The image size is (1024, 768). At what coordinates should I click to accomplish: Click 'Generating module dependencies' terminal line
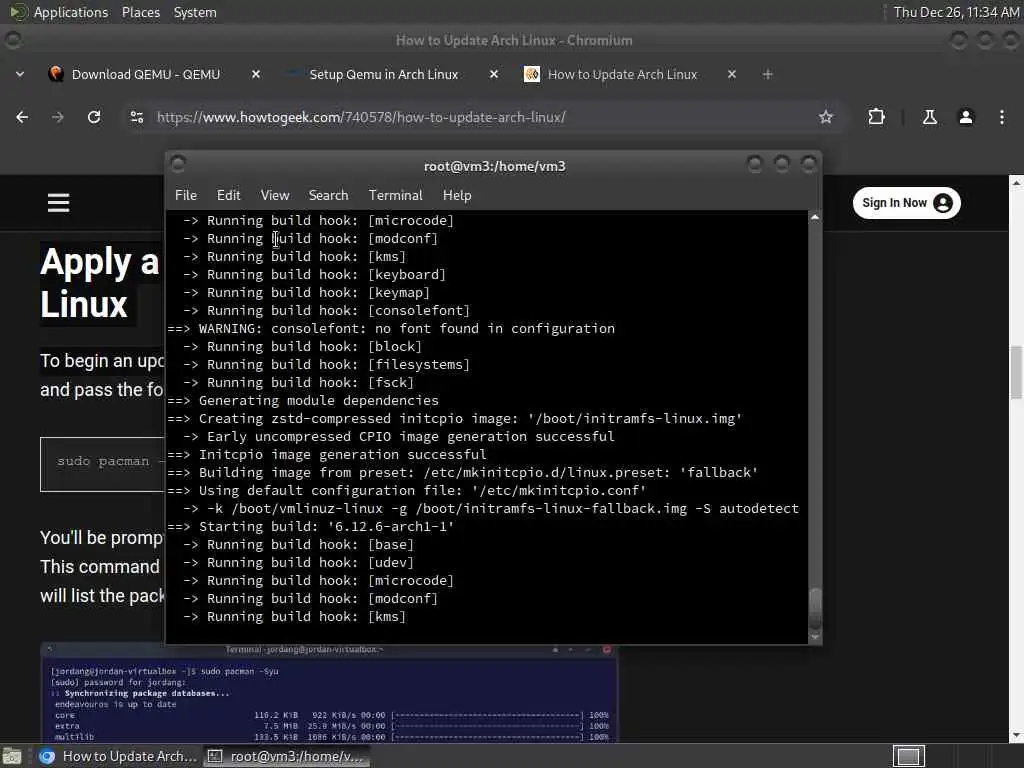[303, 400]
